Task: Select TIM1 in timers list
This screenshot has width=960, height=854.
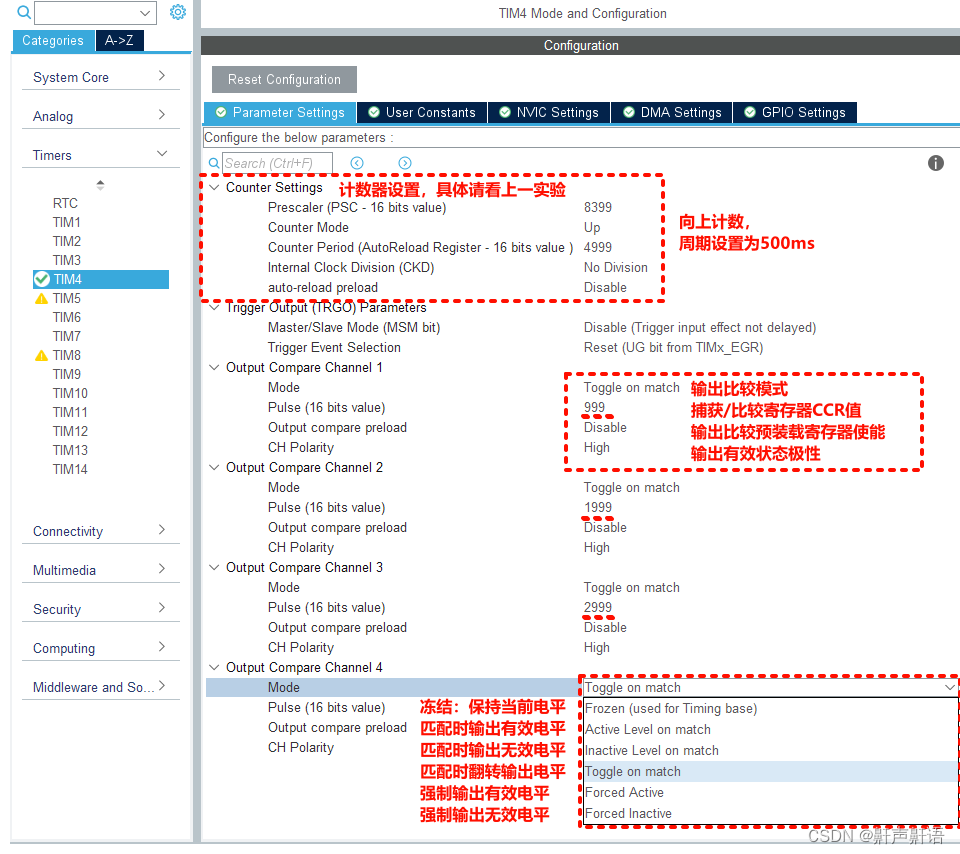Action: coord(67,222)
